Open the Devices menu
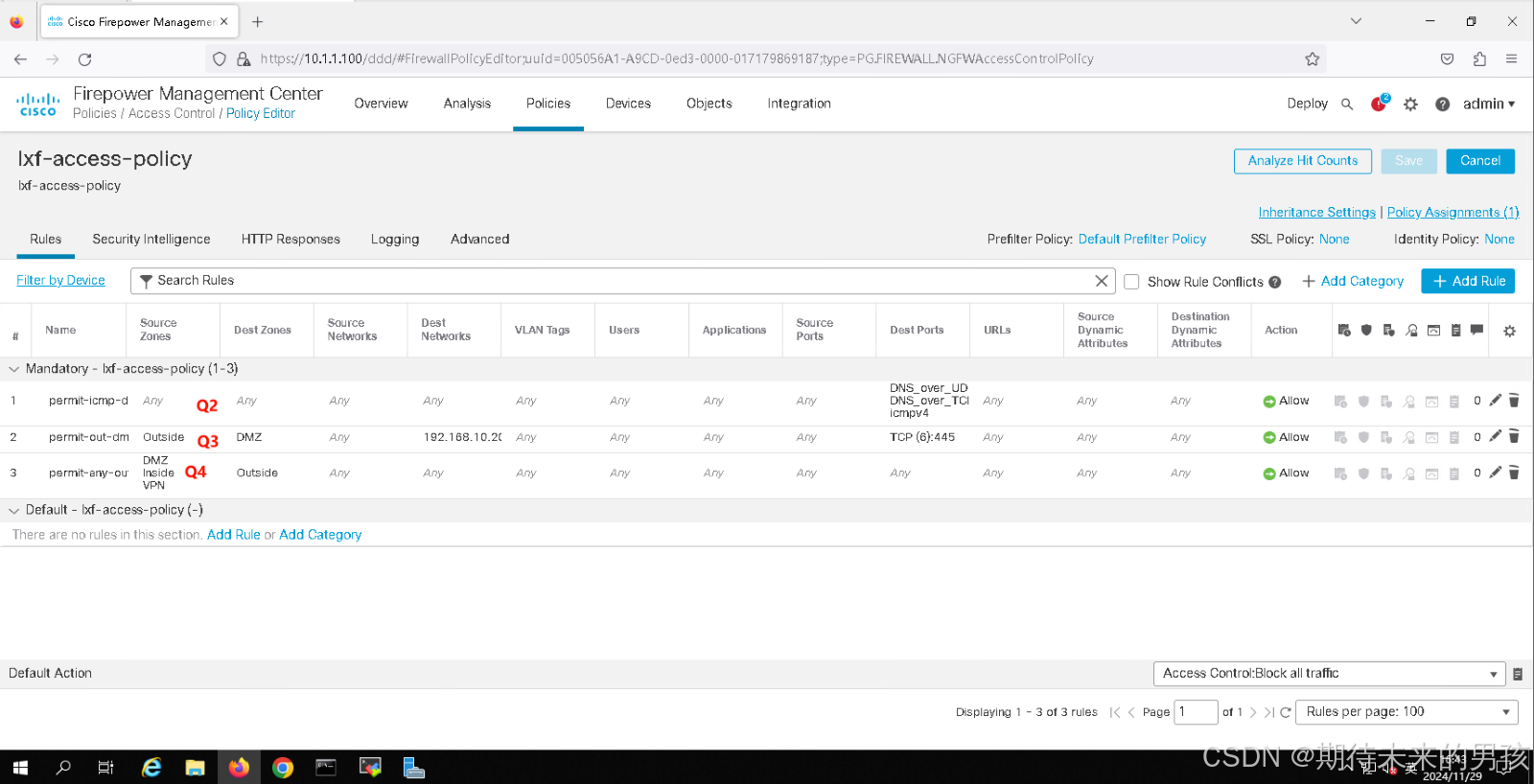 point(628,104)
